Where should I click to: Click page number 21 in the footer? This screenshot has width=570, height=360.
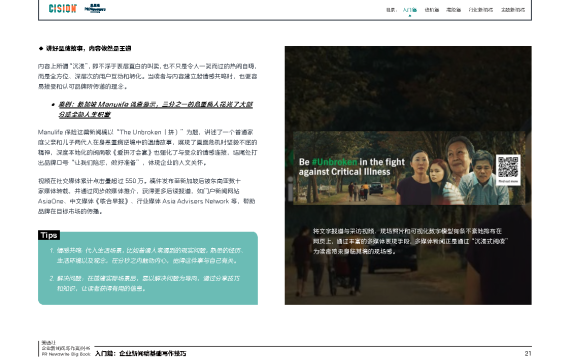pyautogui.click(x=528, y=353)
